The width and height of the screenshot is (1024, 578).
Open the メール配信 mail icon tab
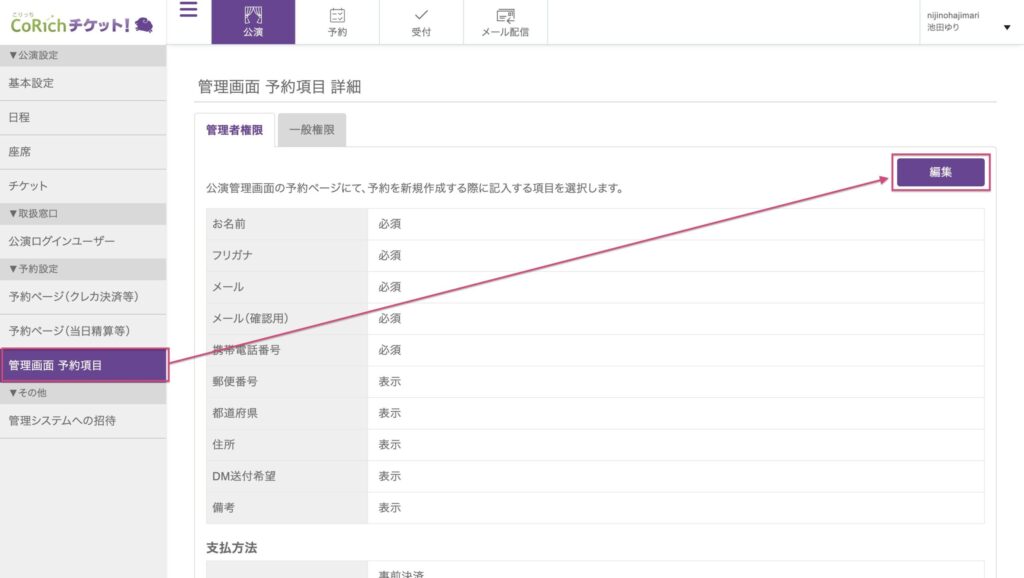[505, 22]
